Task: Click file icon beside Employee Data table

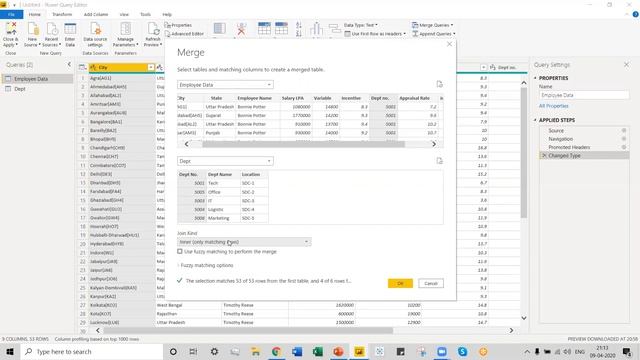Action: [x=440, y=84]
